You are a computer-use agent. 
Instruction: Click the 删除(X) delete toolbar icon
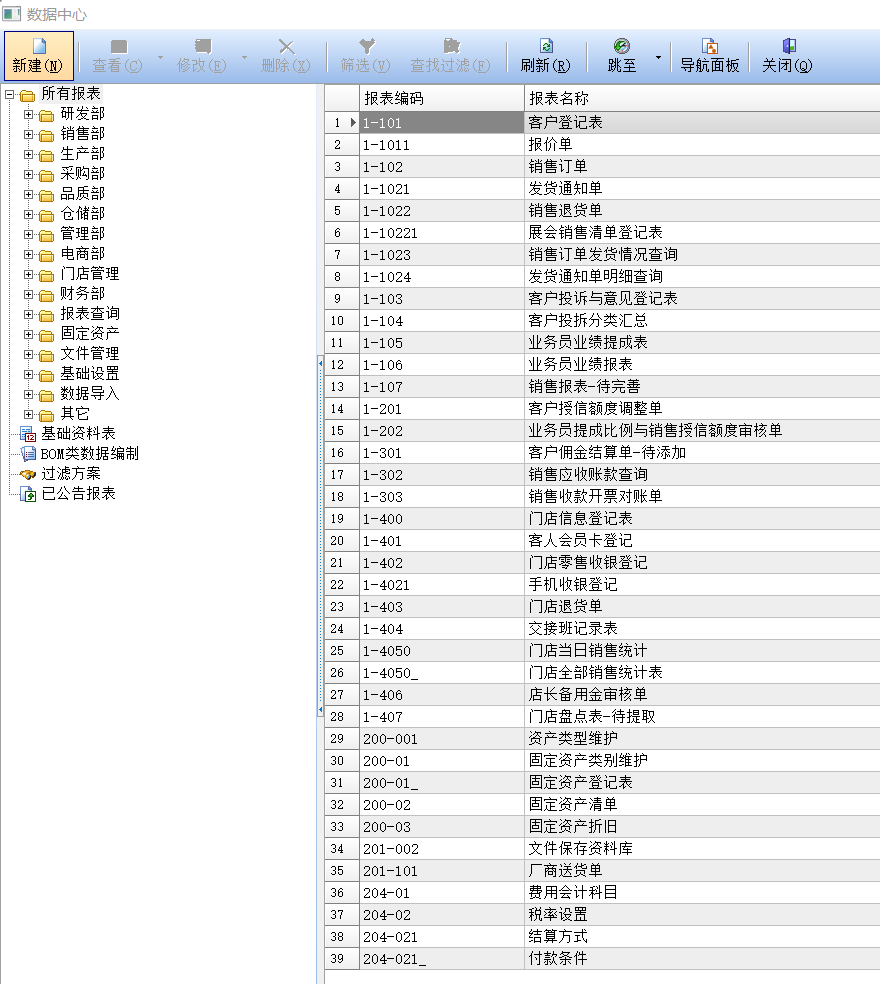click(286, 46)
